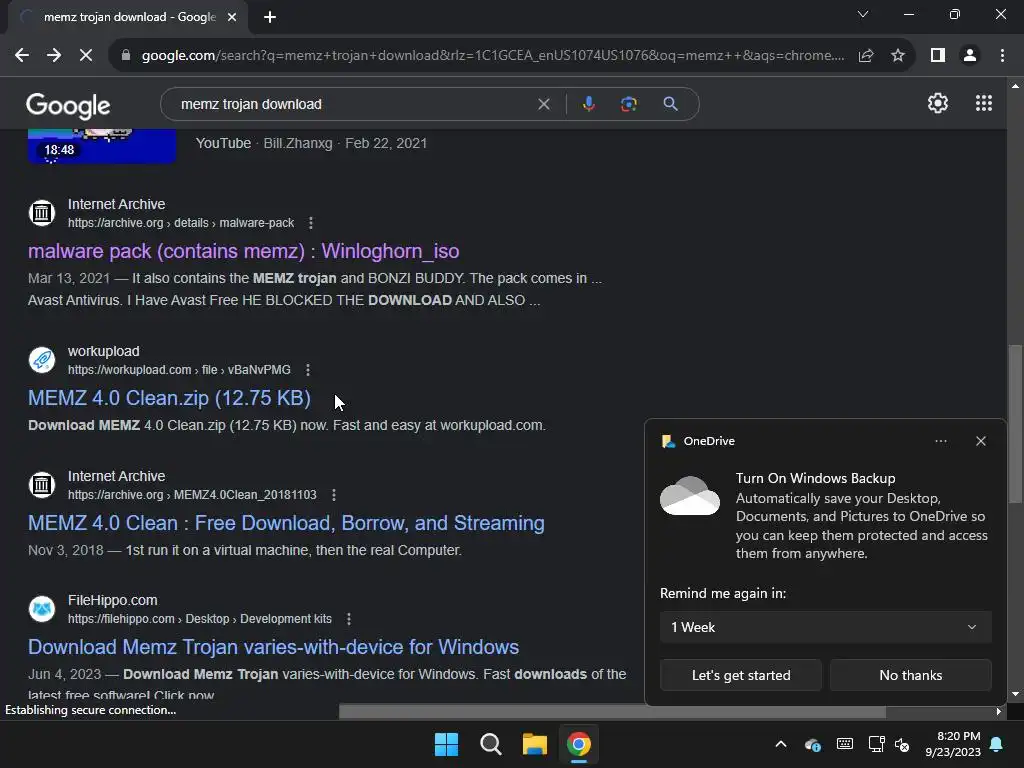The height and width of the screenshot is (768, 1024).
Task: Open options for MEMZ4.0Clean_20181103 result
Action: click(x=334, y=494)
